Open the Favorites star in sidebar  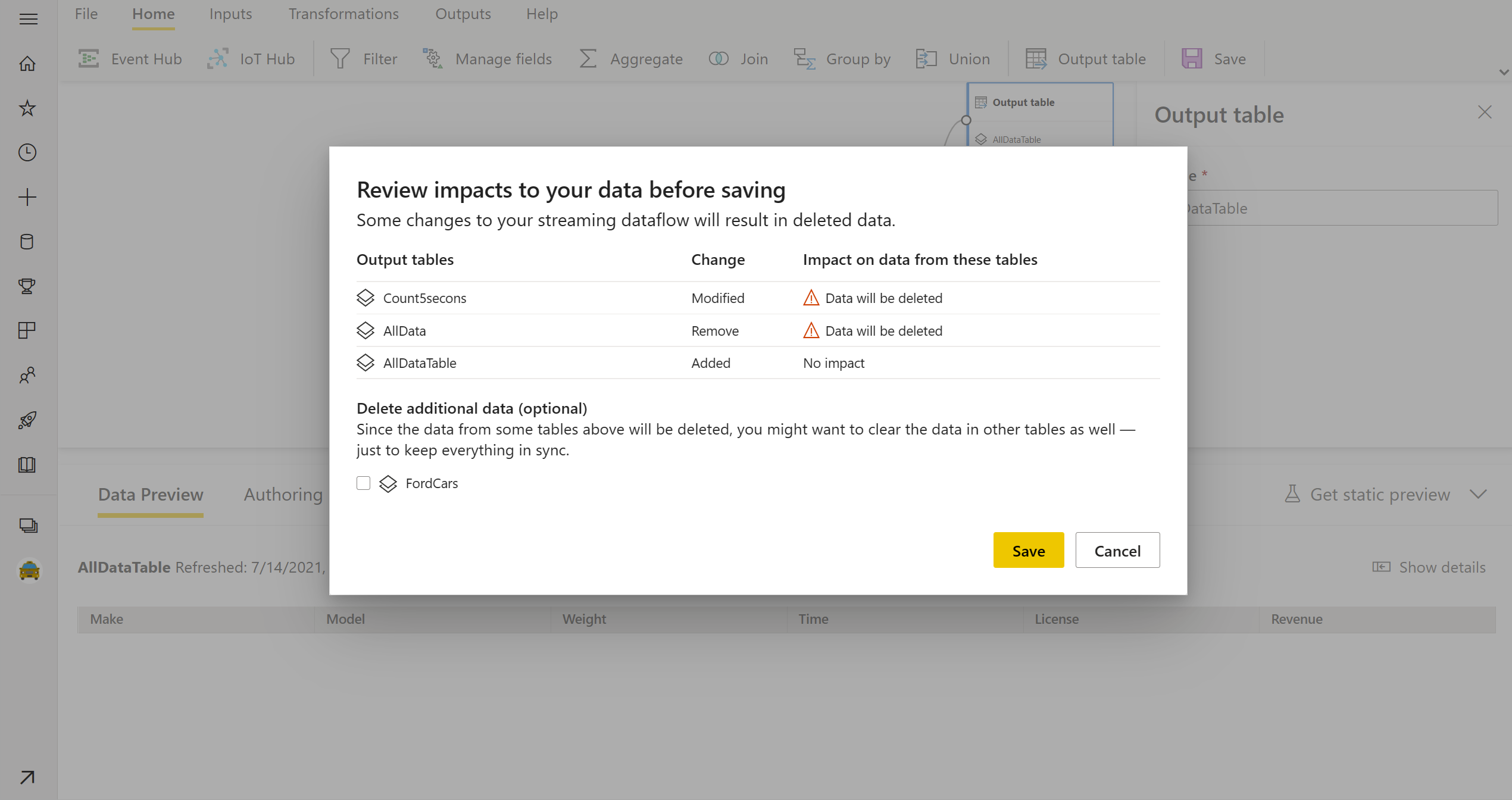pos(27,108)
